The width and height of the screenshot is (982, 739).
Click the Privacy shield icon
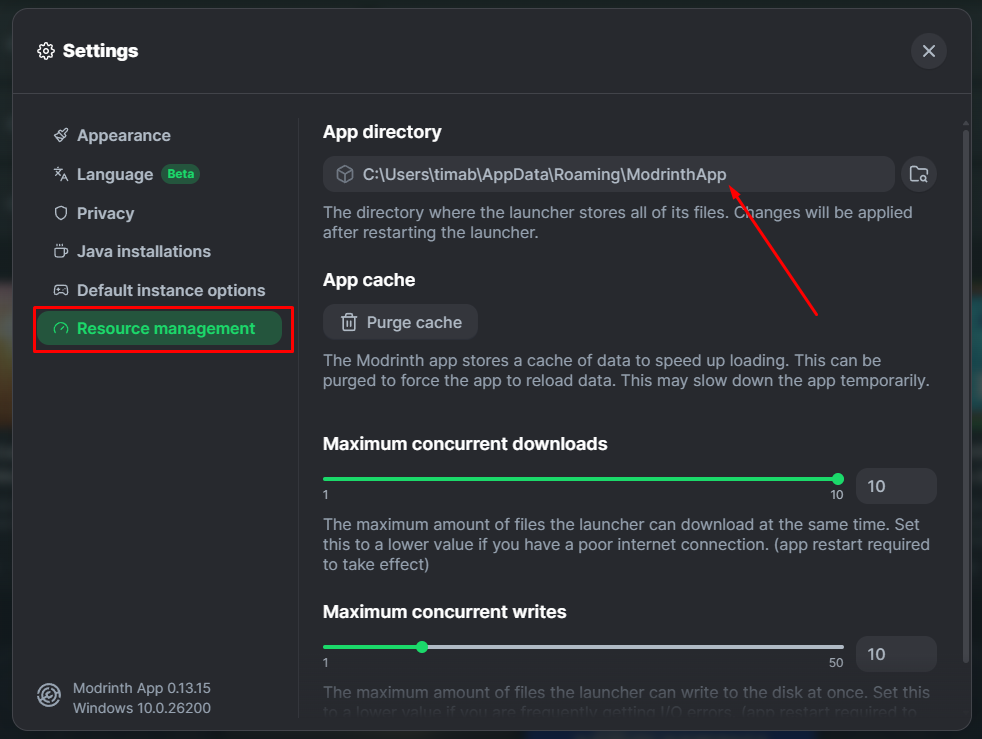click(x=61, y=213)
